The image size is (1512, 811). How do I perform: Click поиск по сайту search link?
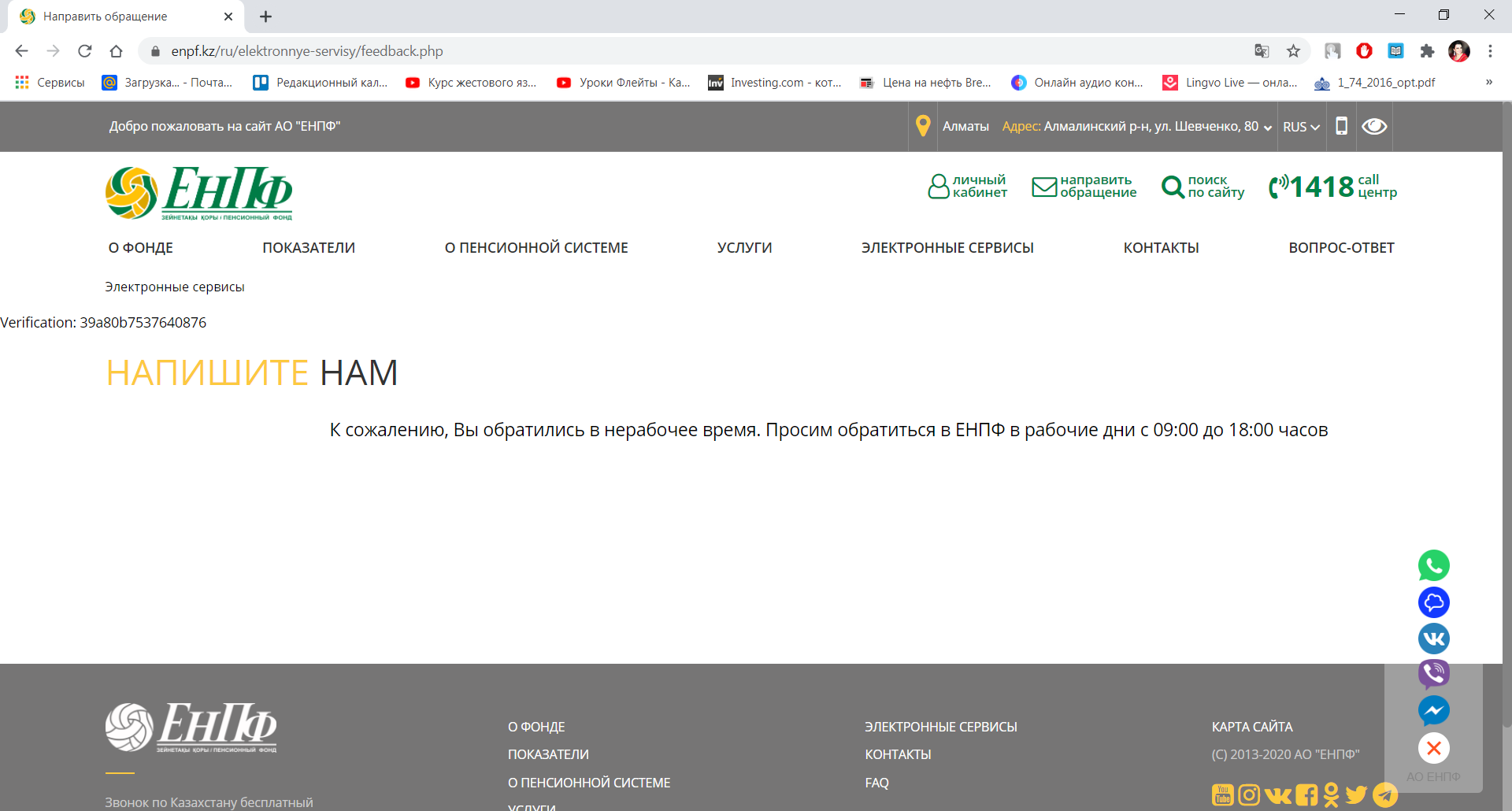pos(1203,187)
